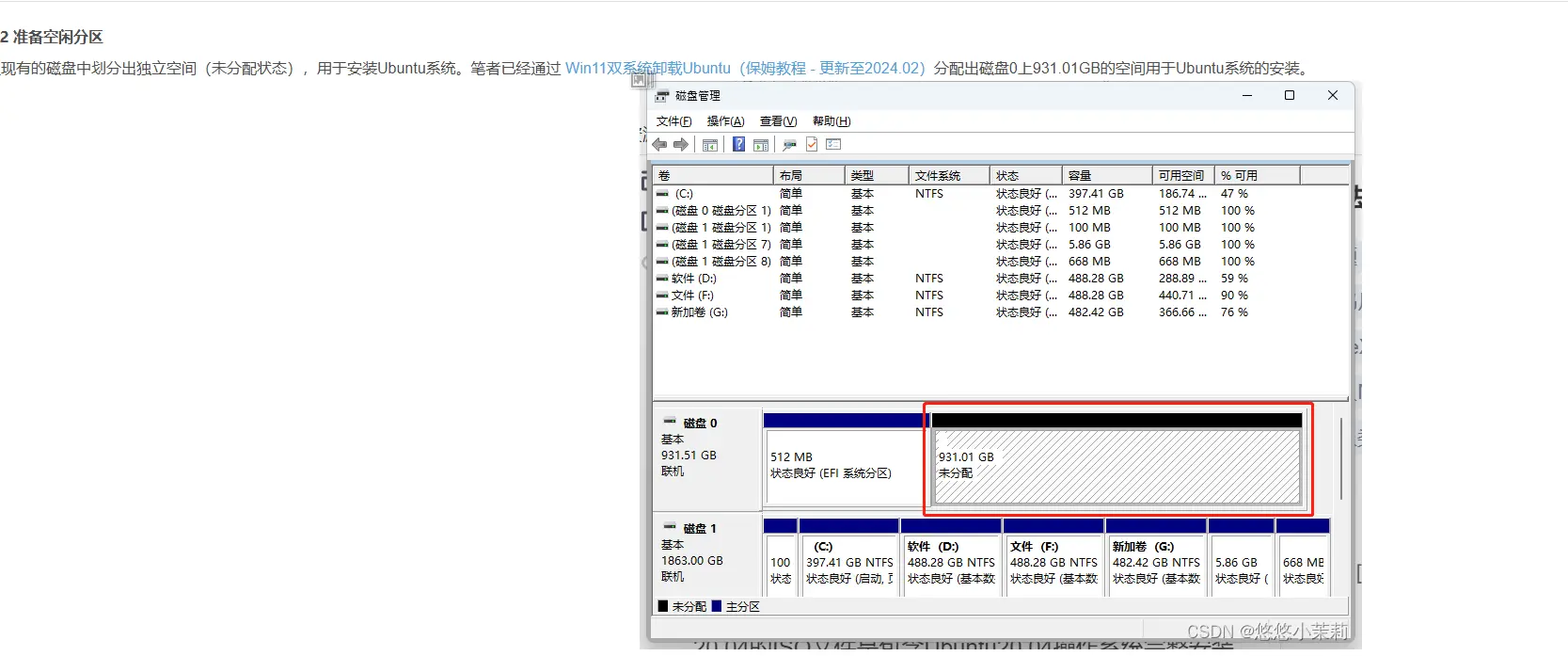The image size is (1568, 656).
Task: Open the 查看(V) menu
Action: point(778,121)
